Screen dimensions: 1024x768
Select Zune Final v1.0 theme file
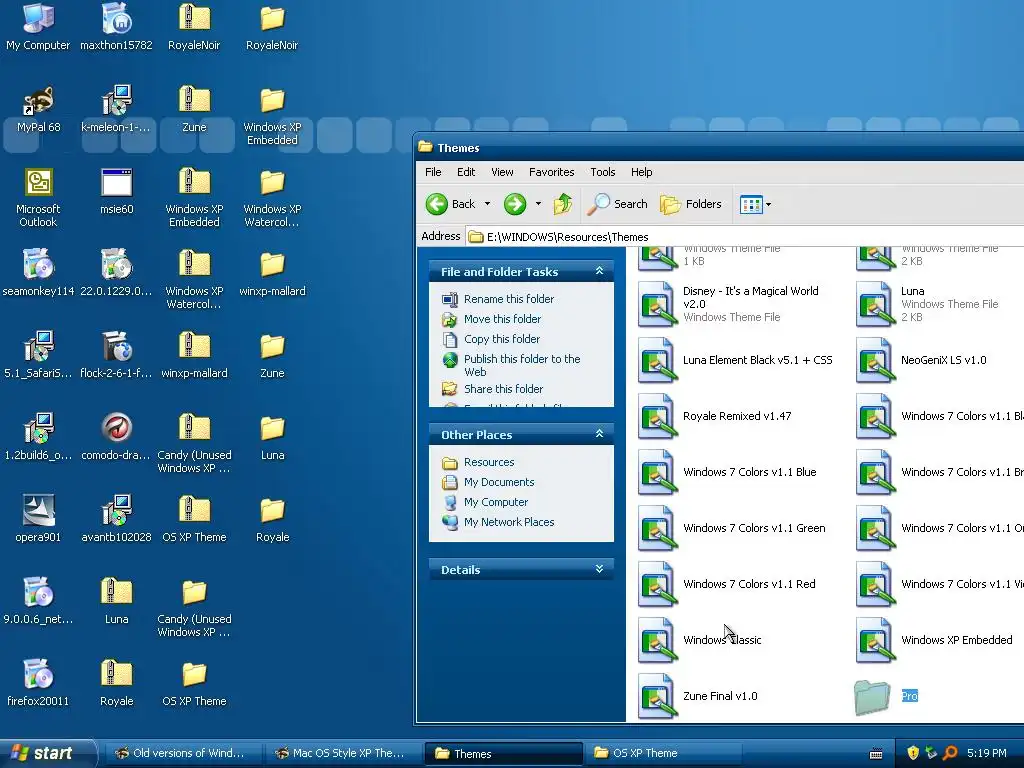[698, 697]
